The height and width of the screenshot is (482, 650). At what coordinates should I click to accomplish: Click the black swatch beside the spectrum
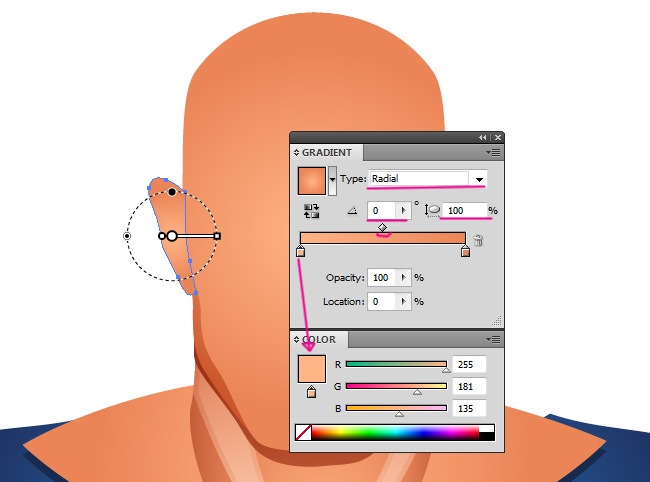(487, 436)
